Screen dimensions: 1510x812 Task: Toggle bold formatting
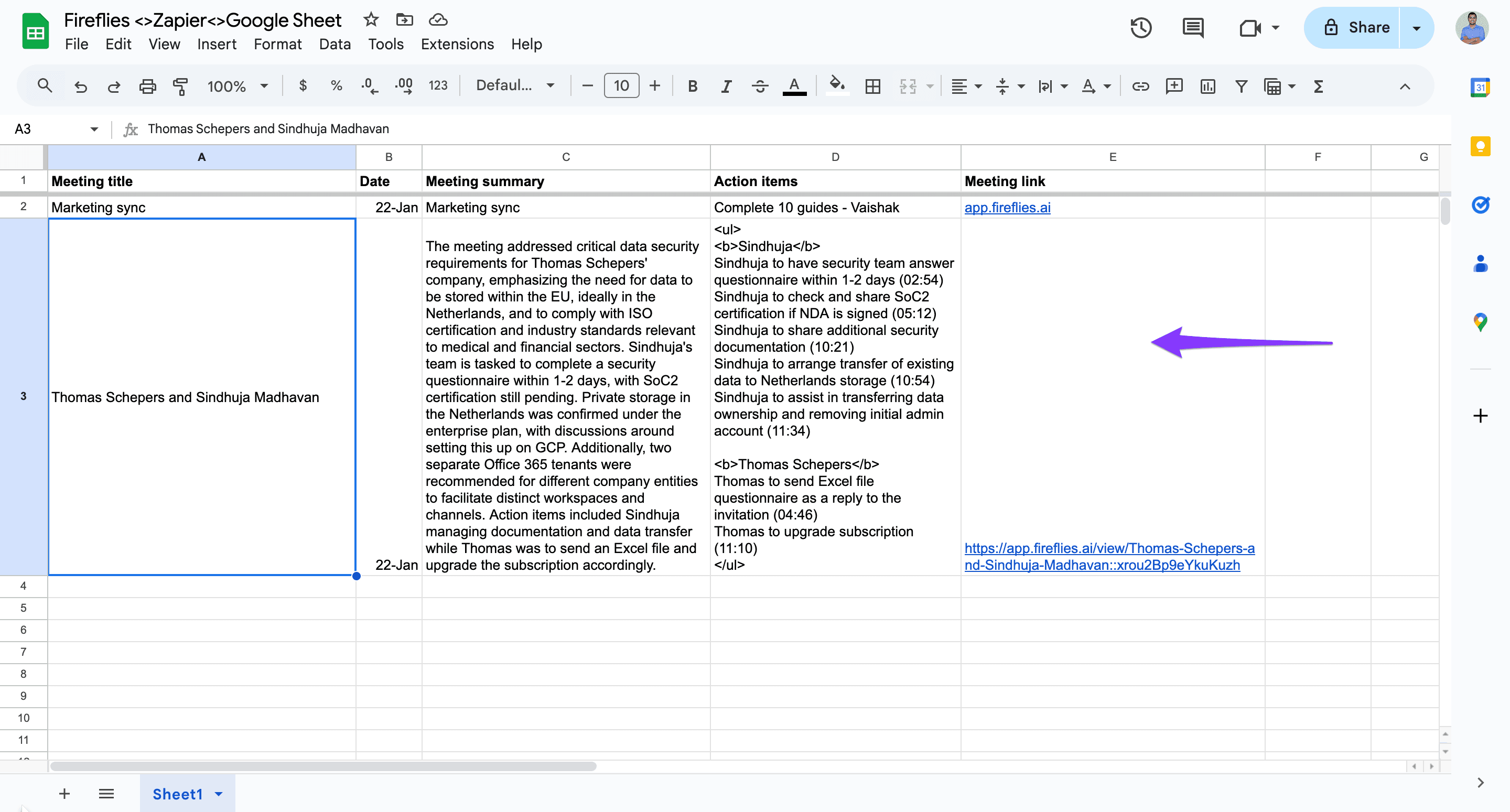click(692, 87)
